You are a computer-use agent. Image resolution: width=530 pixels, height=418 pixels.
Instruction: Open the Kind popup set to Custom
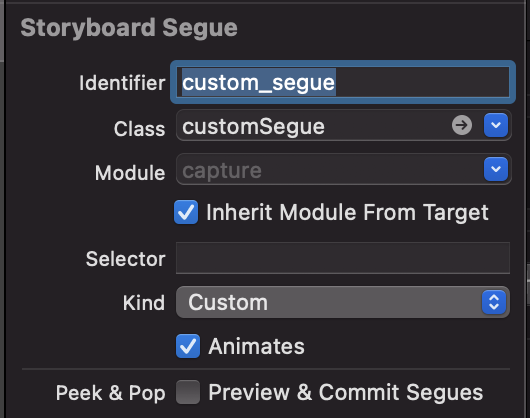(343, 302)
